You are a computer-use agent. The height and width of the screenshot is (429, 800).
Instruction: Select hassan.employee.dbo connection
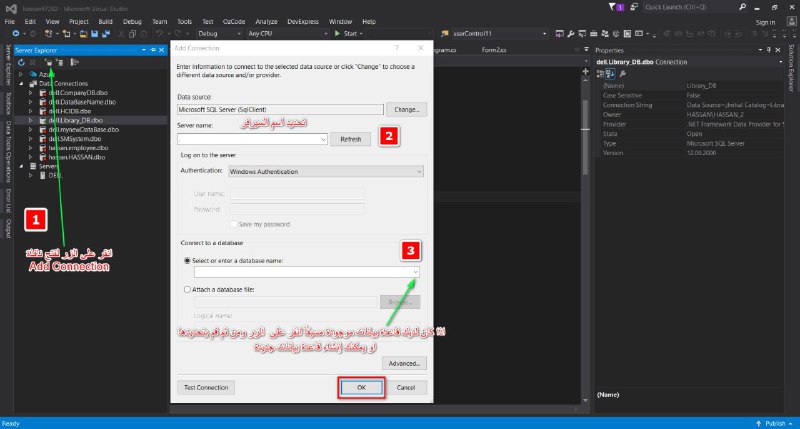(x=78, y=148)
